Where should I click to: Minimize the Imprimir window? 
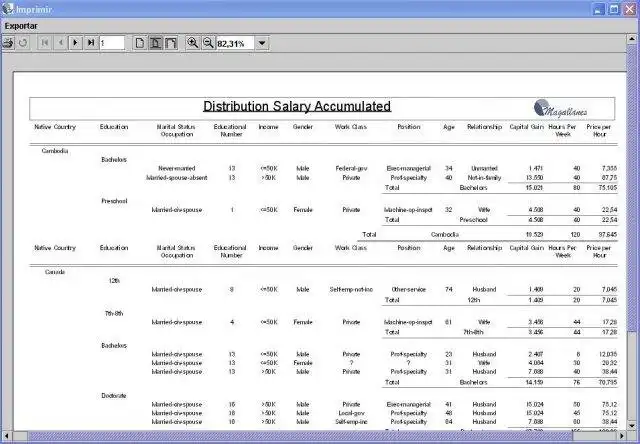[598, 9]
